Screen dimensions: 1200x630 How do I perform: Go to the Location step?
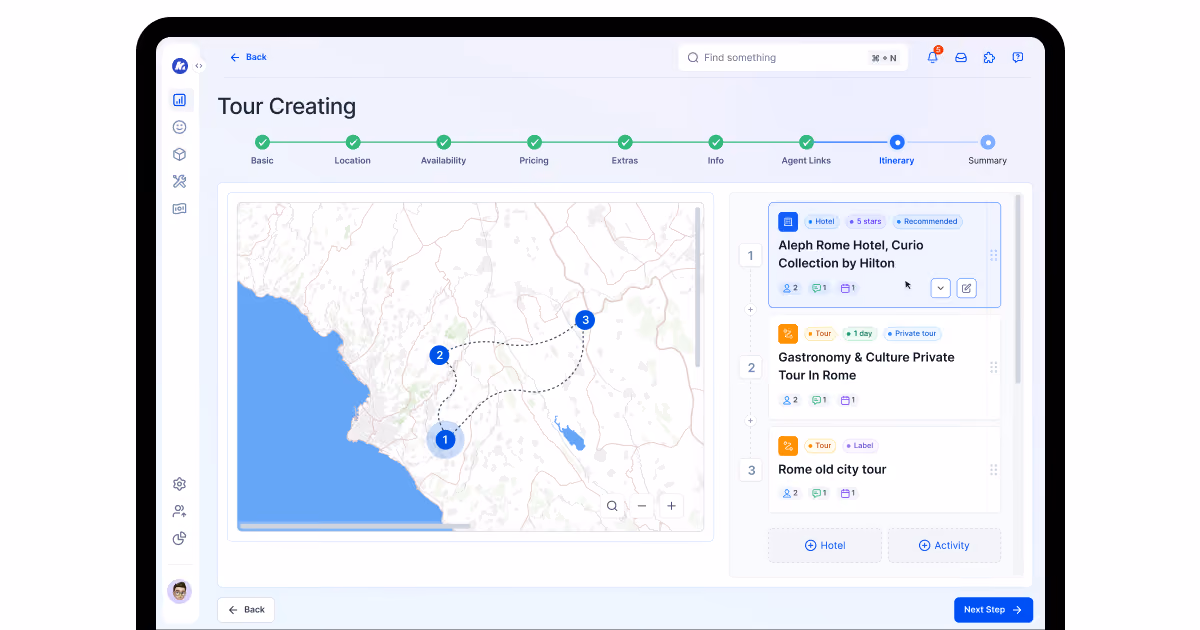coord(353,142)
